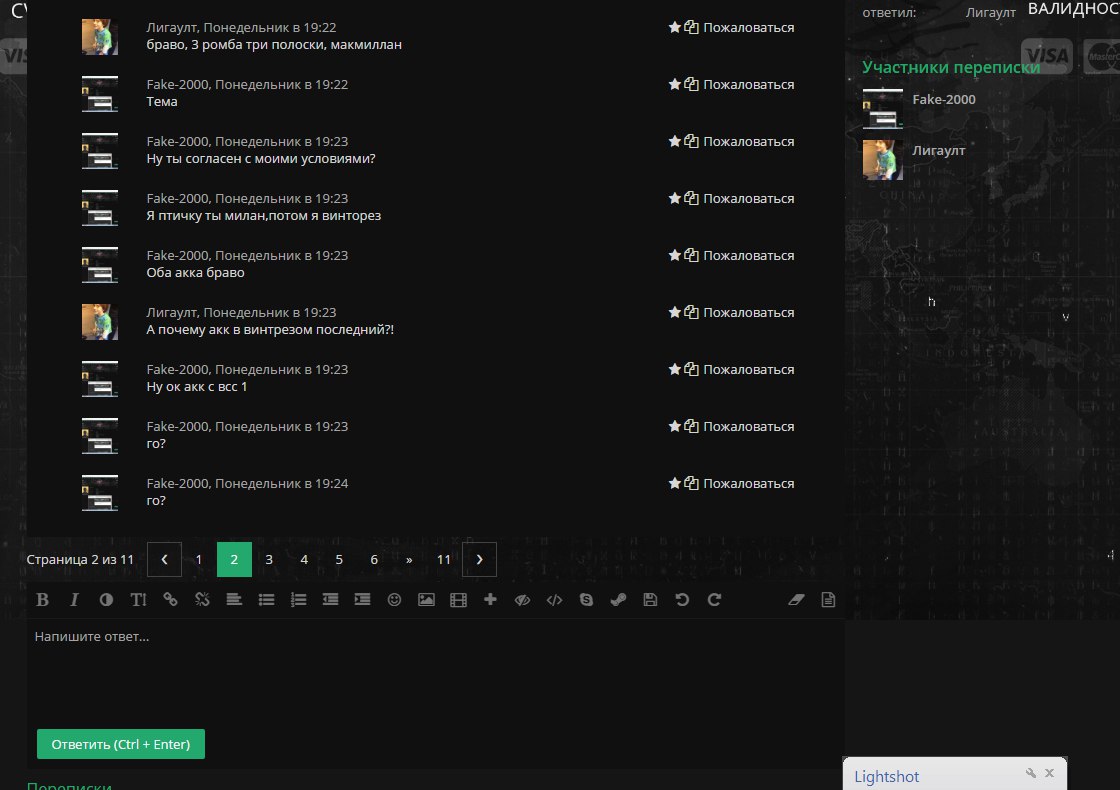The height and width of the screenshot is (790, 1120).
Task: Close the Lightshot notification popup
Action: [x=1049, y=773]
